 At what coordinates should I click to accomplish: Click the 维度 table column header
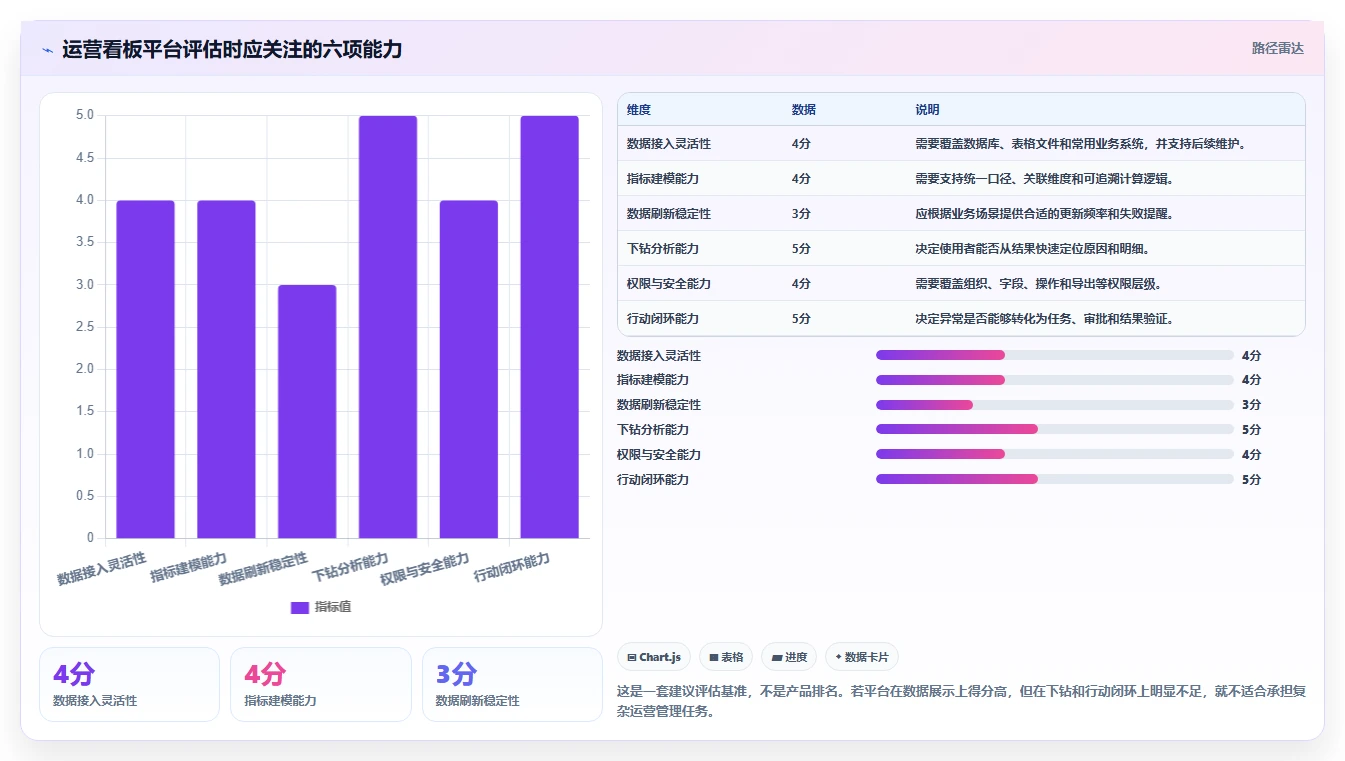coord(639,110)
